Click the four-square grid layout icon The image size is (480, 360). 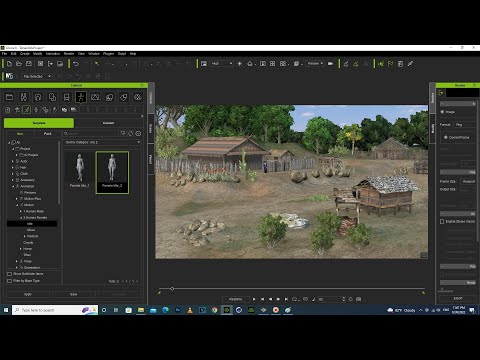coord(273,64)
